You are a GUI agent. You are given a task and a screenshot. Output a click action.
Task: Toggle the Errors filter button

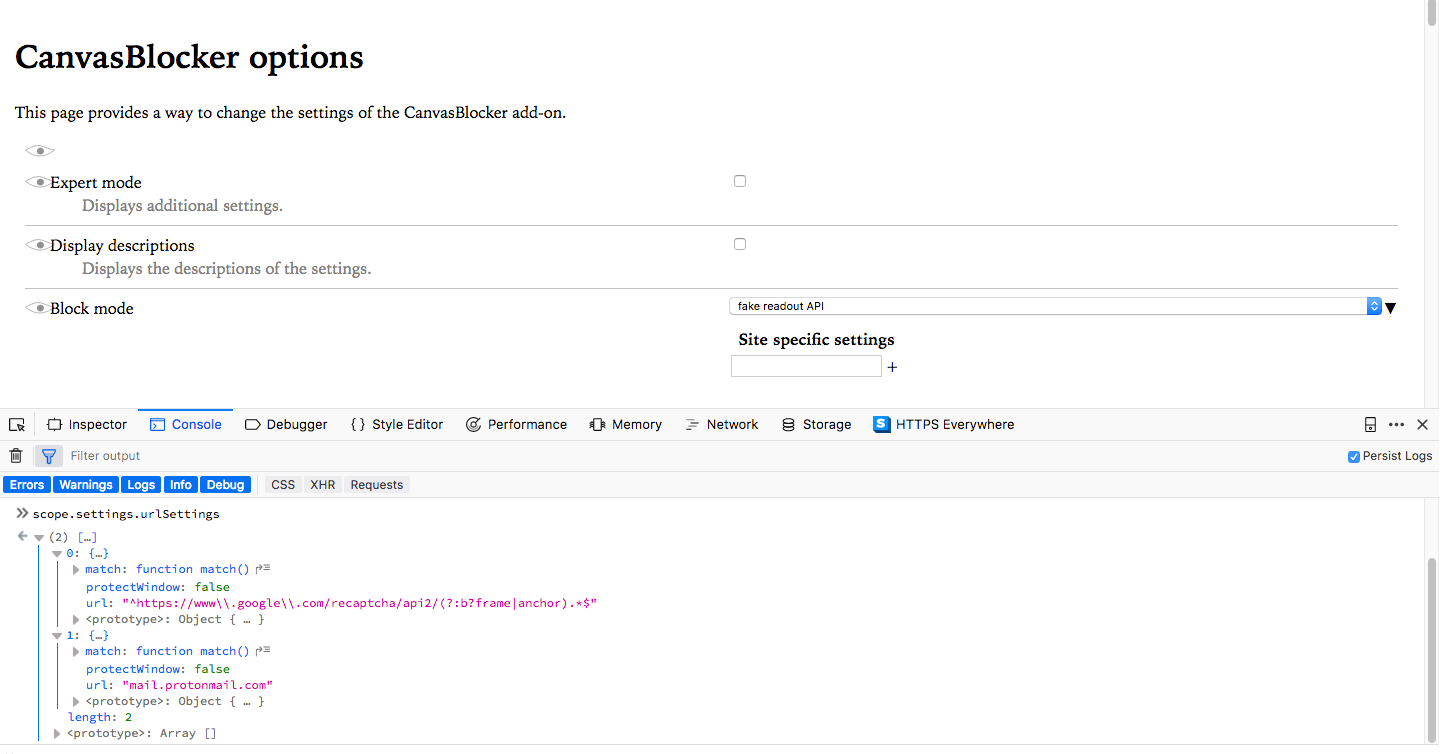point(27,485)
